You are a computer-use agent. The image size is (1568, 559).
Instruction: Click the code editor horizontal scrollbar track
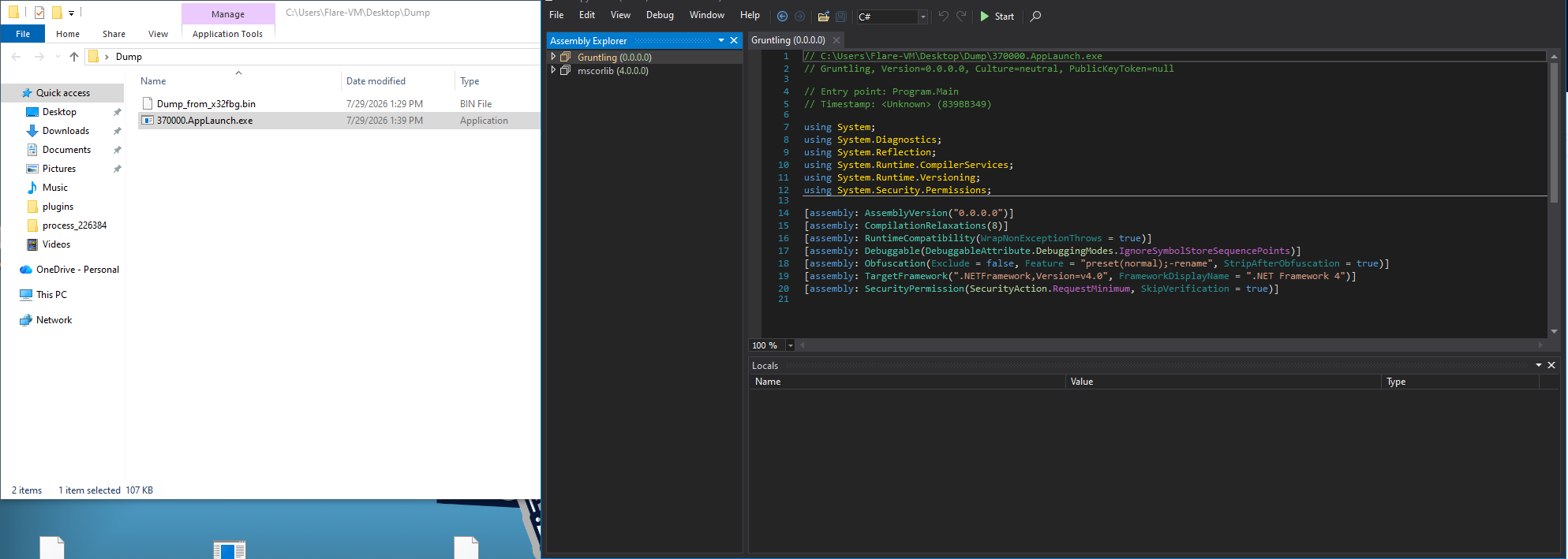(x=1172, y=345)
